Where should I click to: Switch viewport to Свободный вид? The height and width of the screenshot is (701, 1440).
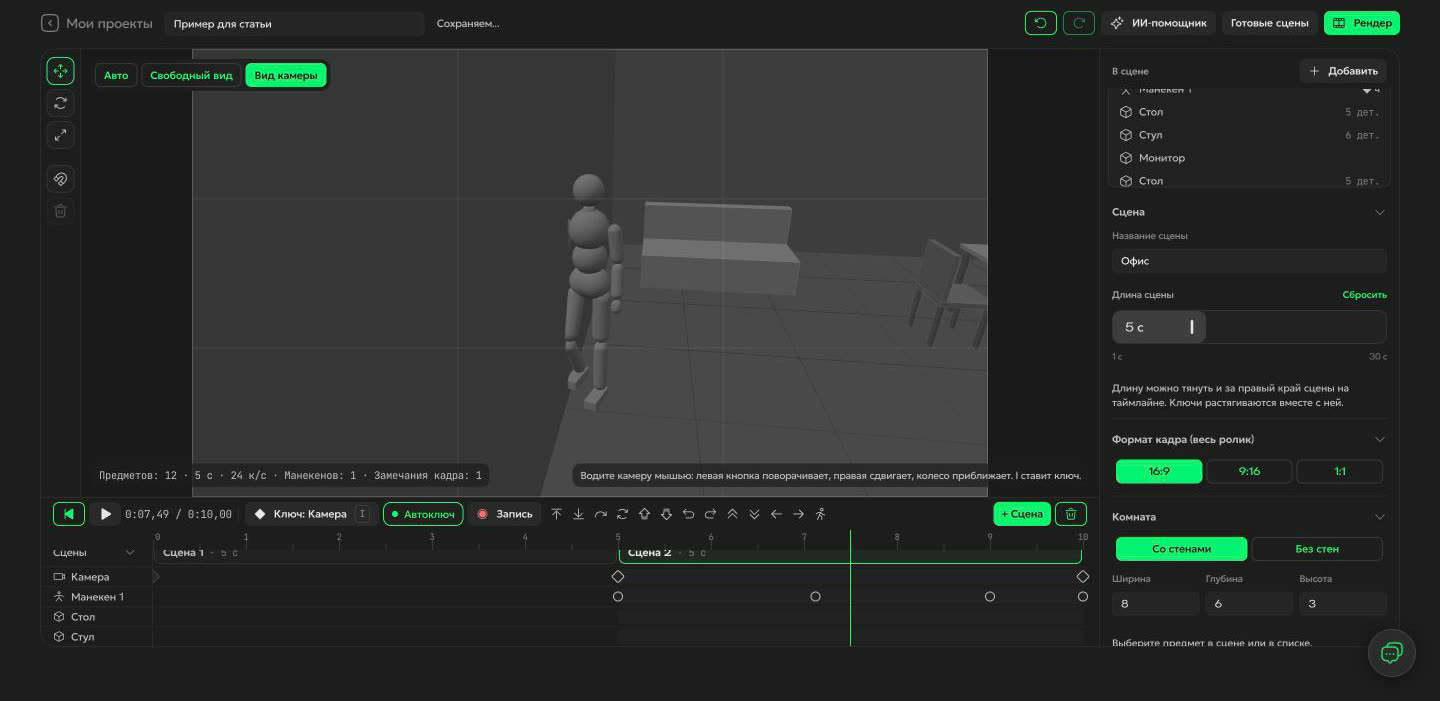click(x=191, y=75)
